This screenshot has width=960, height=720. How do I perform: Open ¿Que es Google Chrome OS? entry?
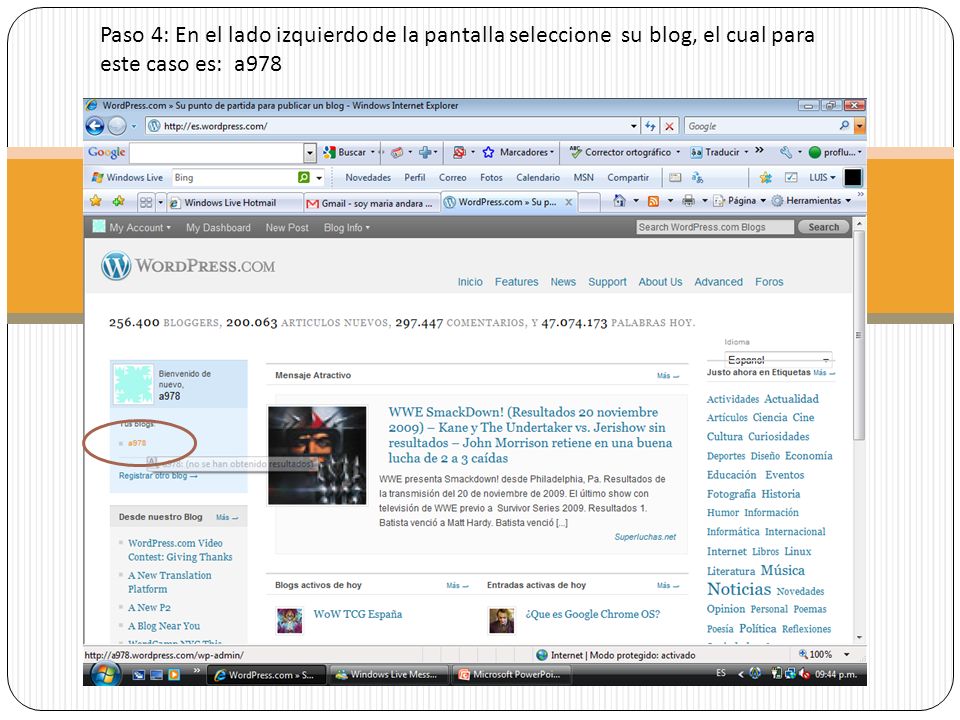click(x=593, y=614)
